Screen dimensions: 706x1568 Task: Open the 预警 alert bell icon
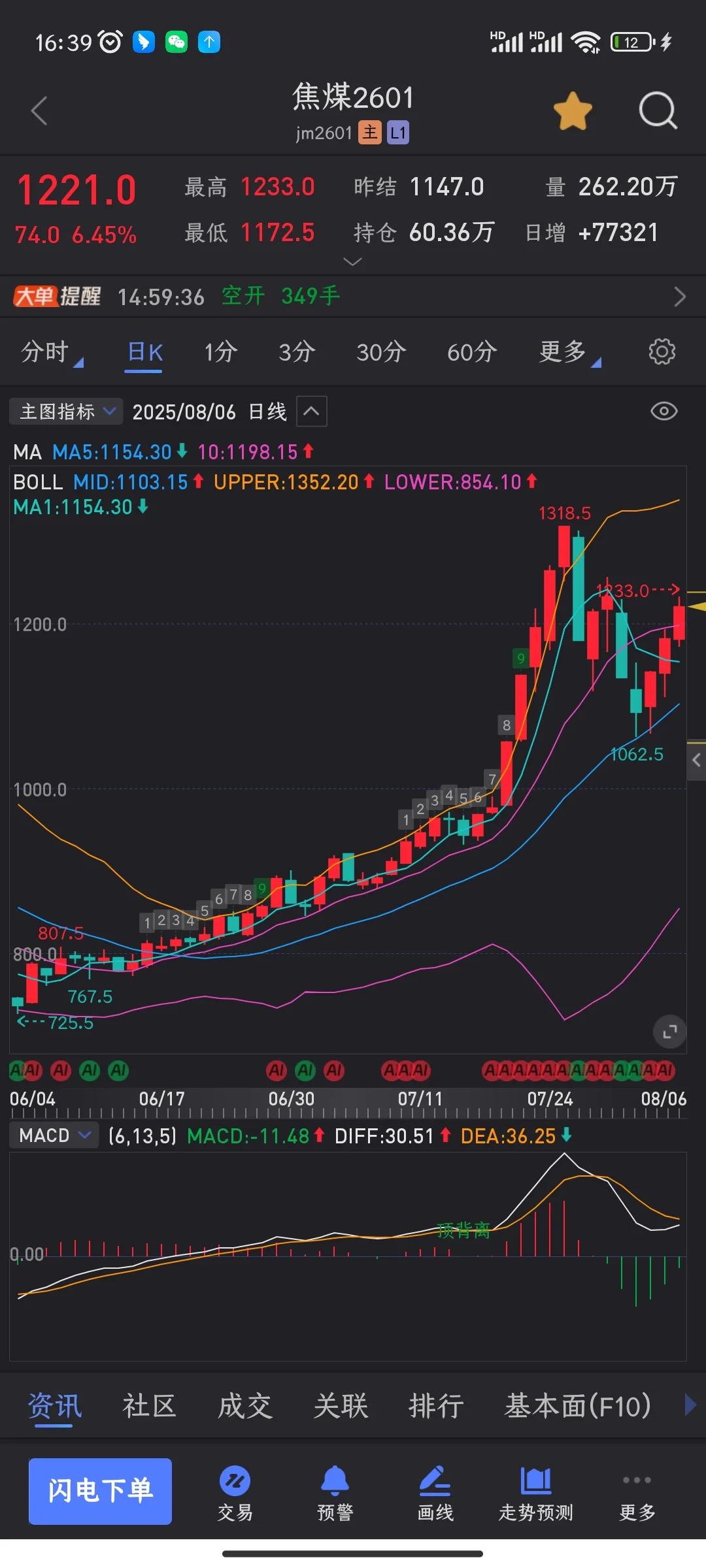pos(335,1494)
